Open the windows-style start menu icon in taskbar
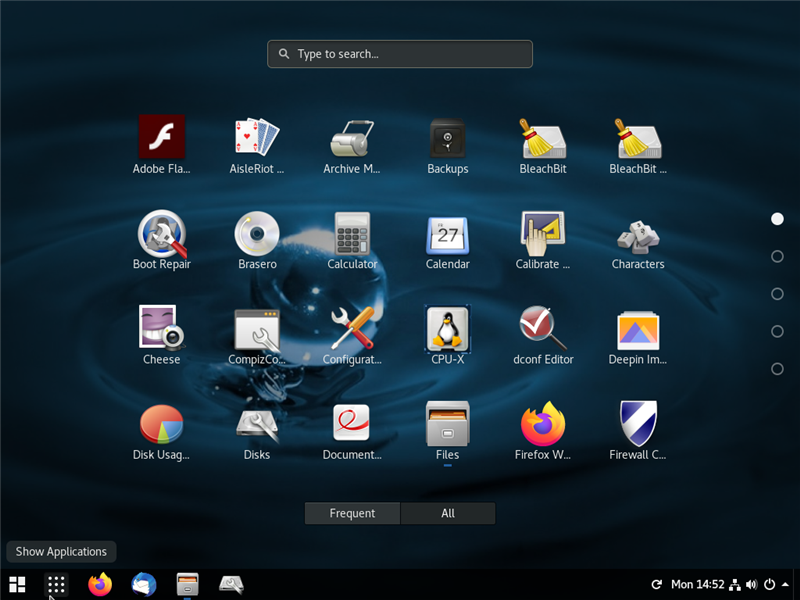Screen dimensions: 800x600 tap(17, 585)
